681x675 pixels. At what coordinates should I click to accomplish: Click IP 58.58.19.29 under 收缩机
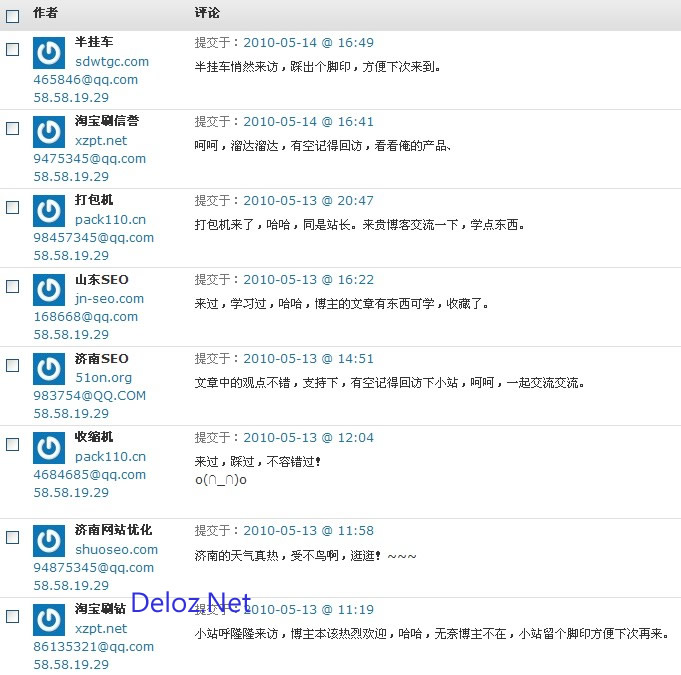pyautogui.click(x=71, y=493)
